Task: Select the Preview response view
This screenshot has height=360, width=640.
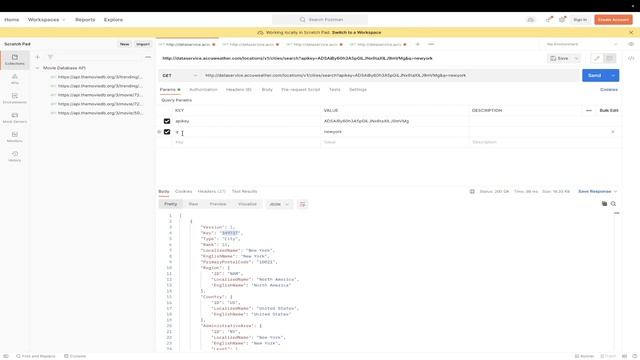Action: click(218, 204)
